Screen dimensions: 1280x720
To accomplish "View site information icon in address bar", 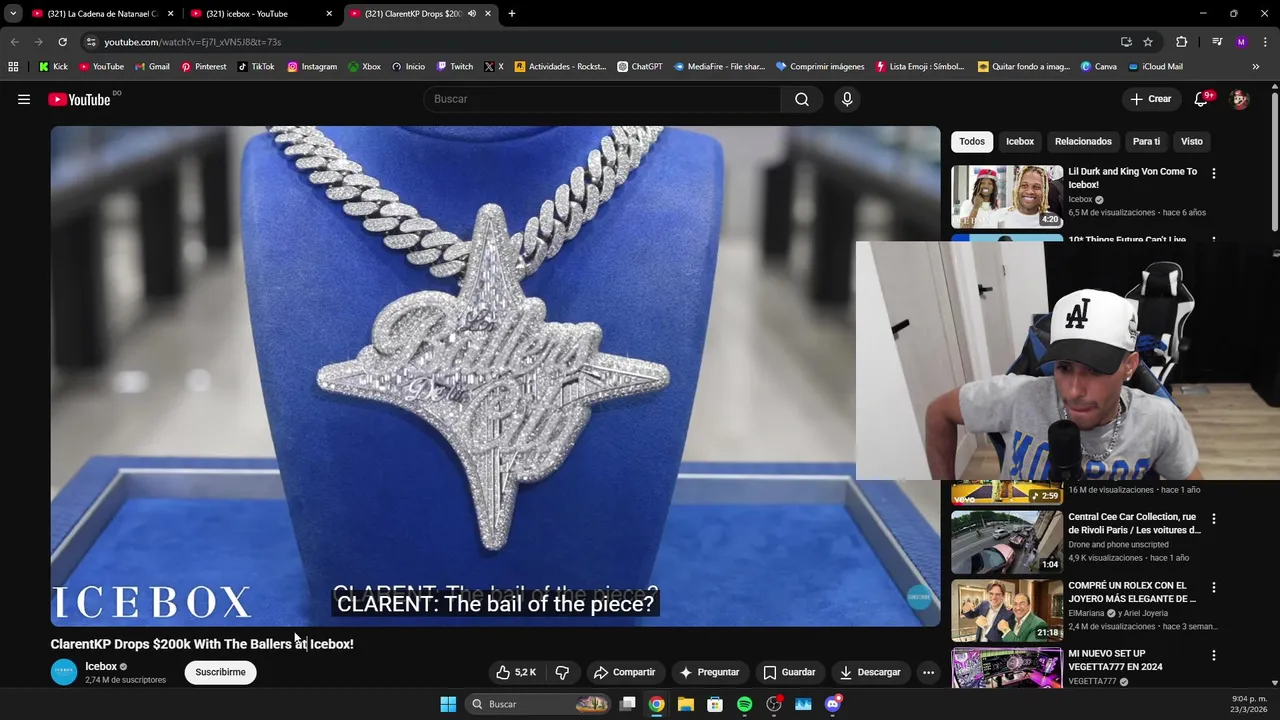I will [x=91, y=42].
